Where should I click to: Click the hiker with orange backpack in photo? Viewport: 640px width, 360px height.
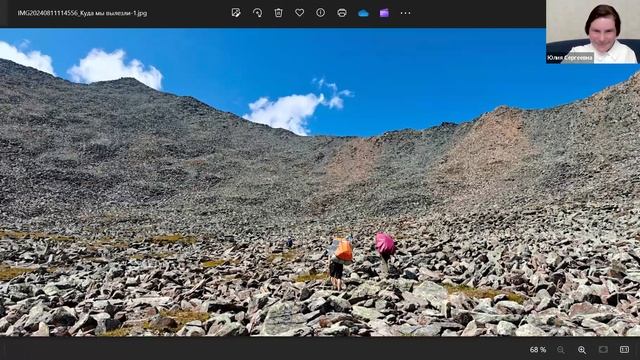point(339,263)
